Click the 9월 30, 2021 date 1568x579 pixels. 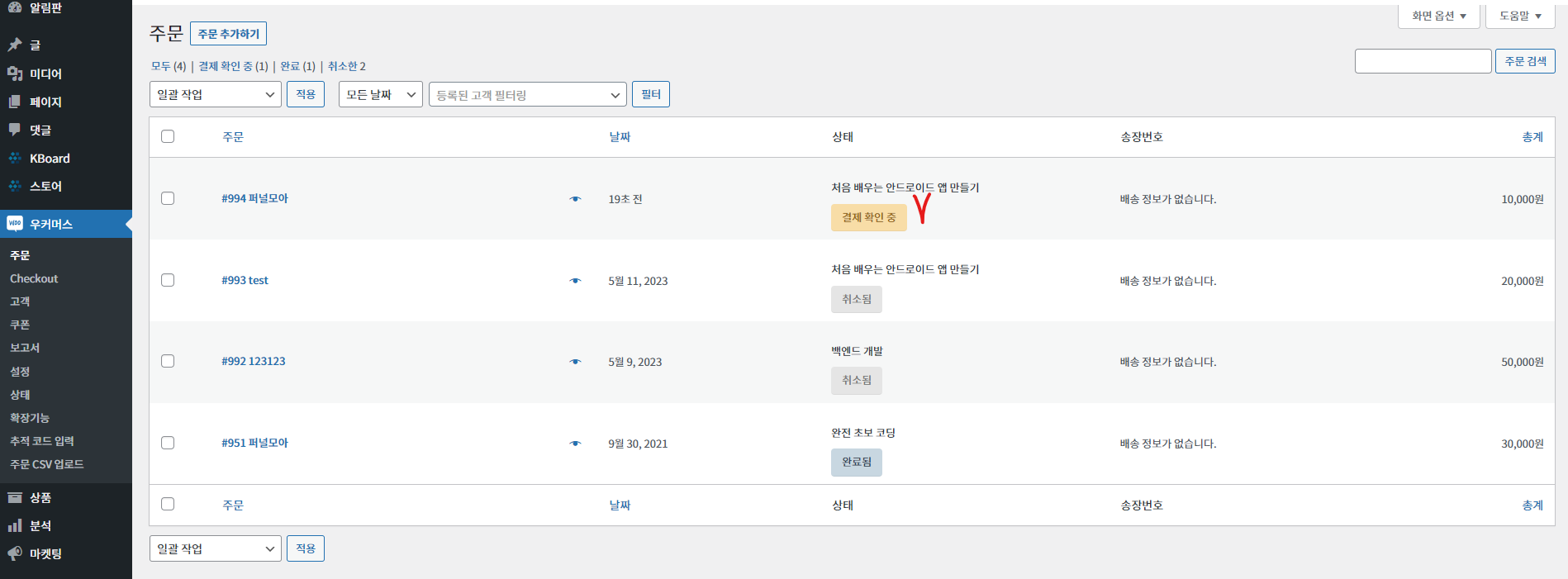pos(638,444)
